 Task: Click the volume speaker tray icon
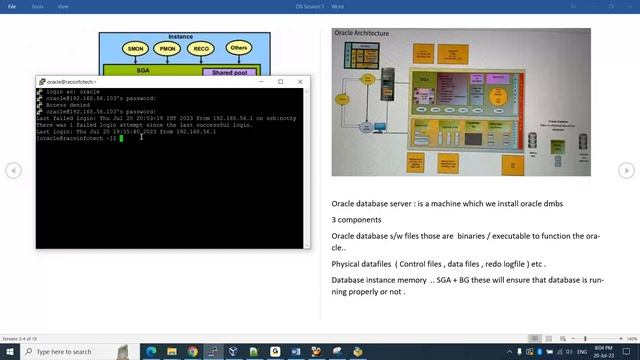pyautogui.click(x=569, y=352)
